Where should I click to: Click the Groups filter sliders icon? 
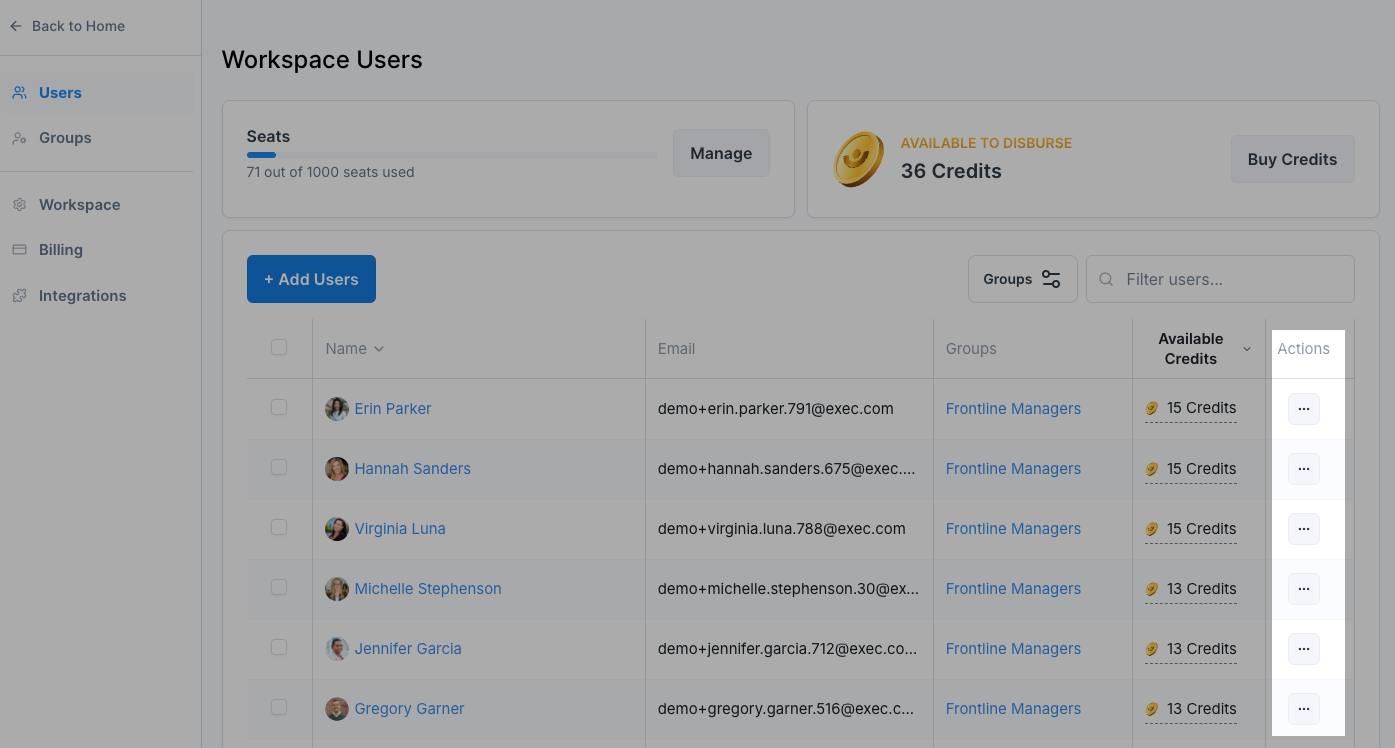(x=1051, y=279)
